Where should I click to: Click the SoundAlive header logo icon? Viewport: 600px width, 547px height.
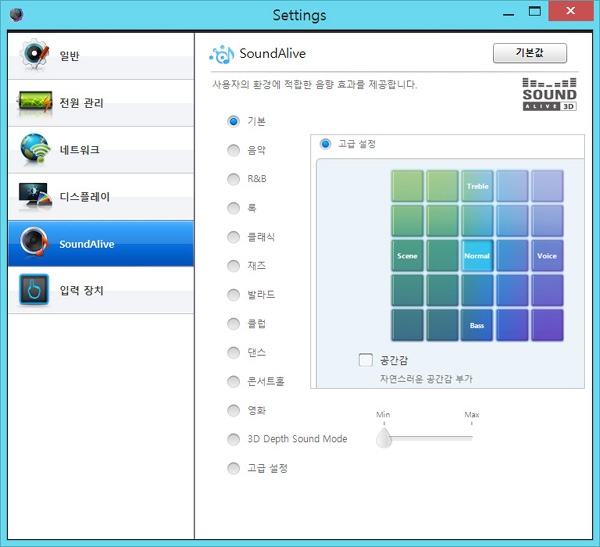[222, 55]
